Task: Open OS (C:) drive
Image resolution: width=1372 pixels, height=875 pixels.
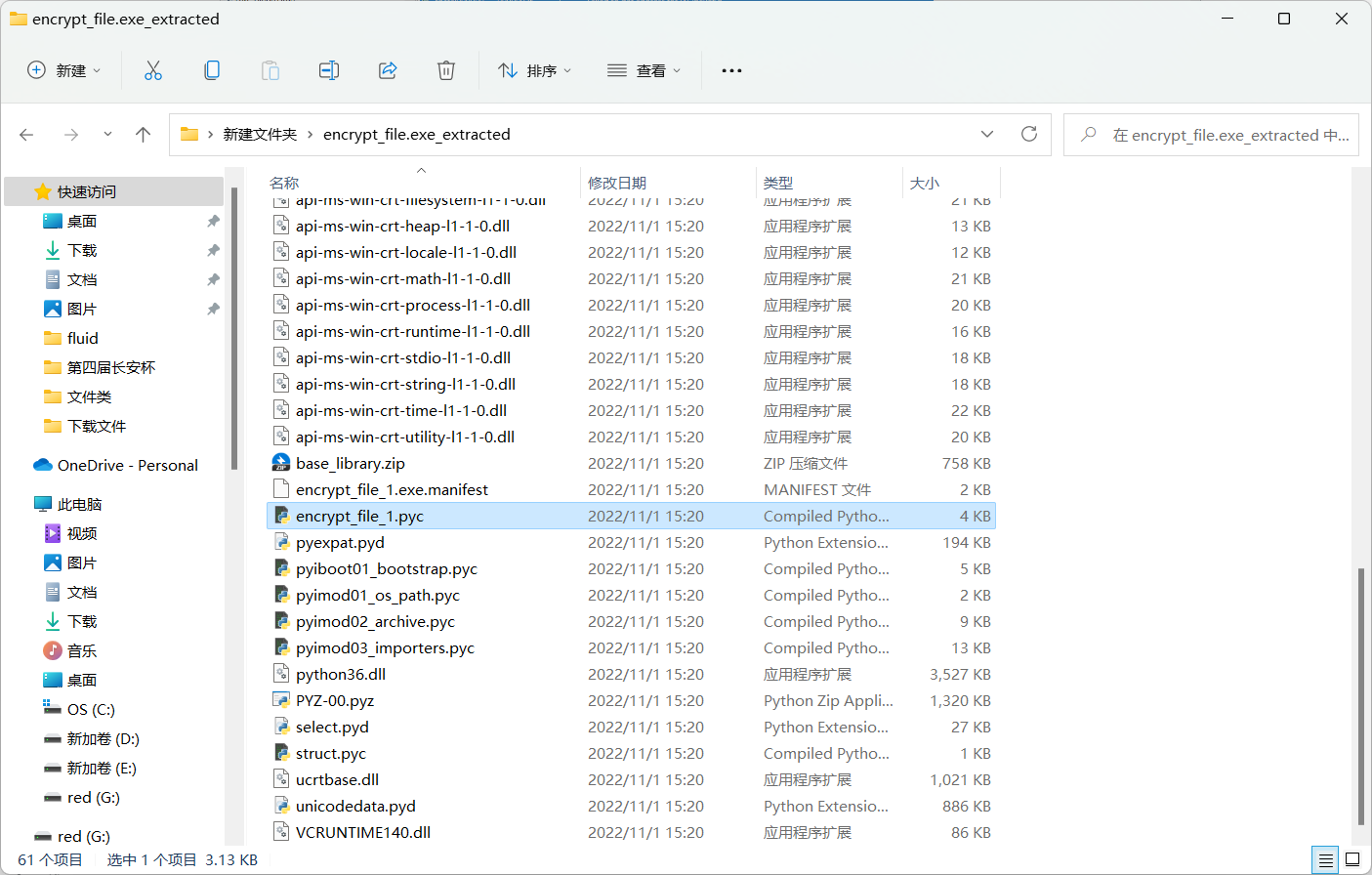Action: [x=91, y=709]
